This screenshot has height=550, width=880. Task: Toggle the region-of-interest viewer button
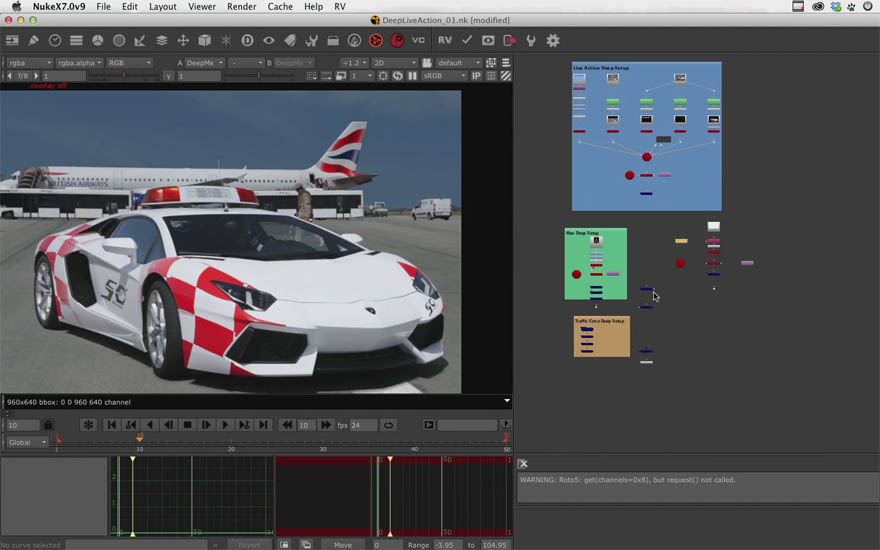click(383, 76)
